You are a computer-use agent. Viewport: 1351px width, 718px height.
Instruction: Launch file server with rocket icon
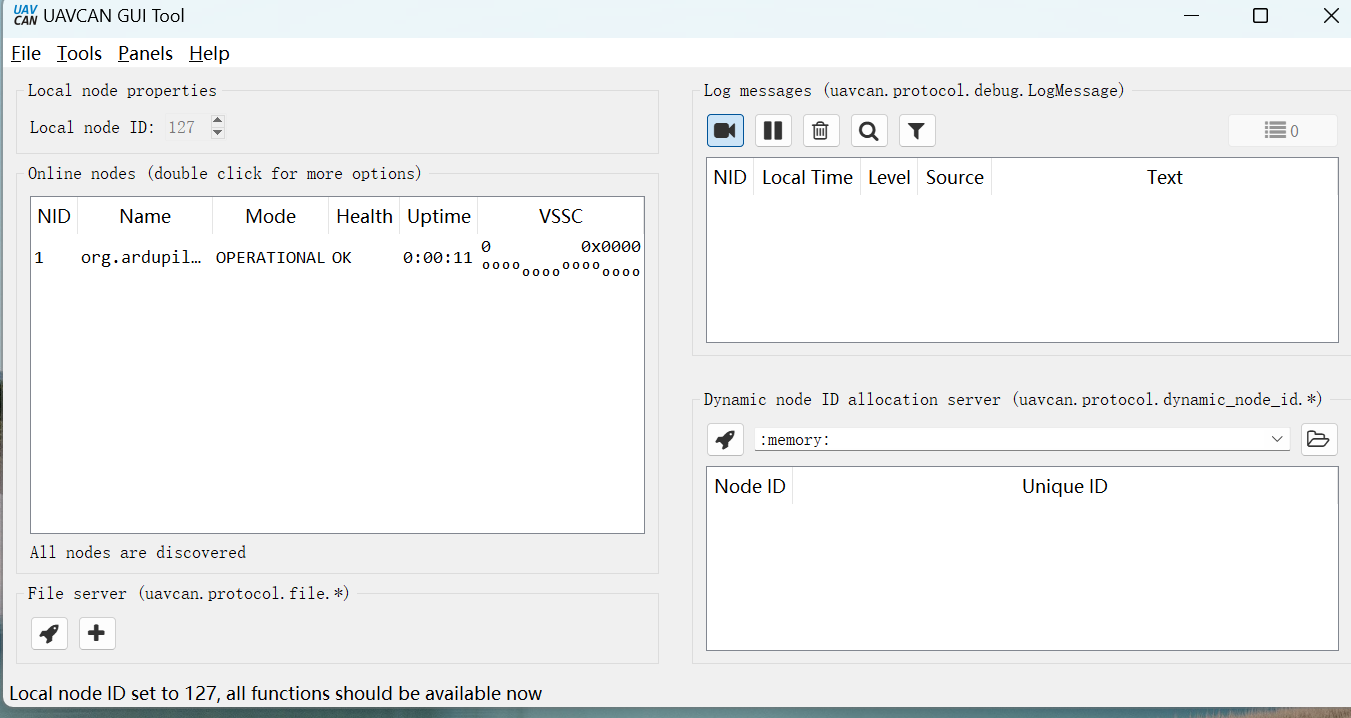point(49,633)
